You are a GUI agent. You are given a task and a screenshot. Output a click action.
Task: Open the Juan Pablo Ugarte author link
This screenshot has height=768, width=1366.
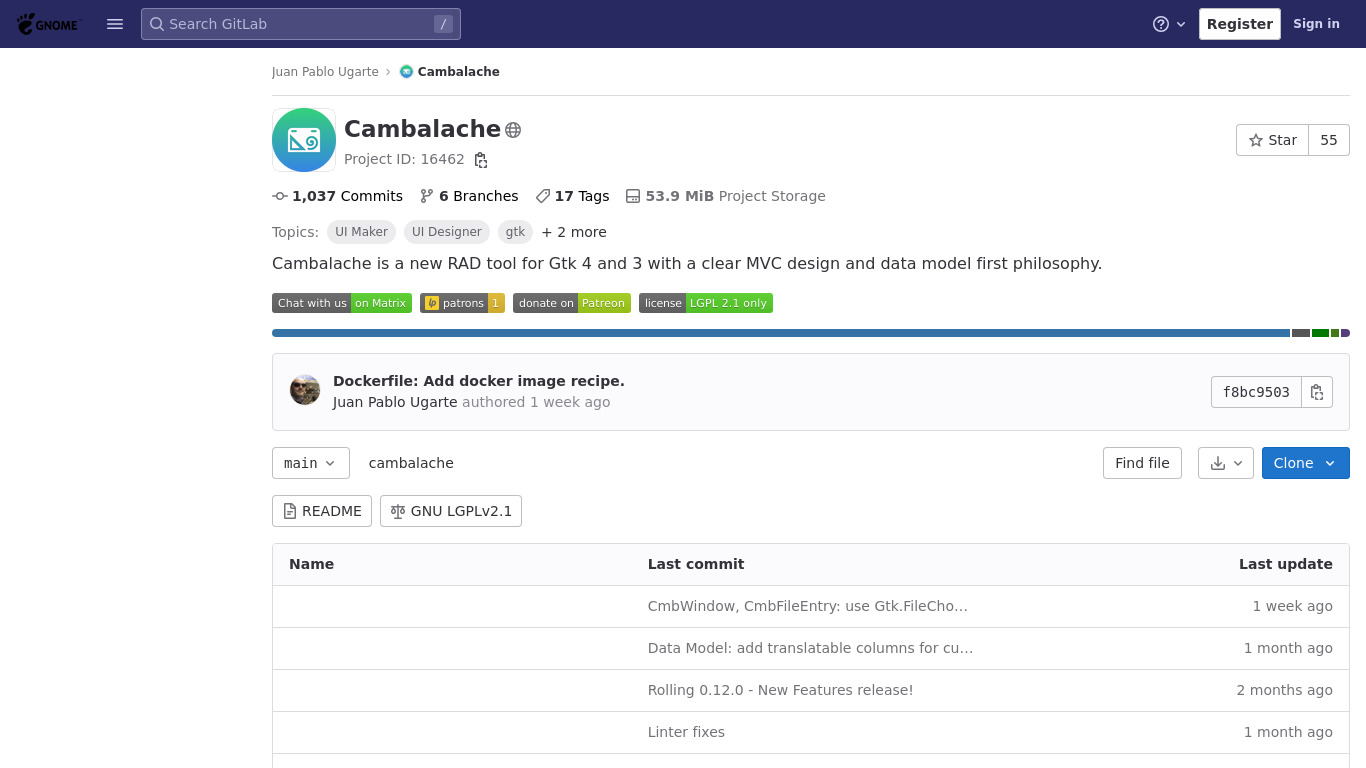pyautogui.click(x=395, y=402)
